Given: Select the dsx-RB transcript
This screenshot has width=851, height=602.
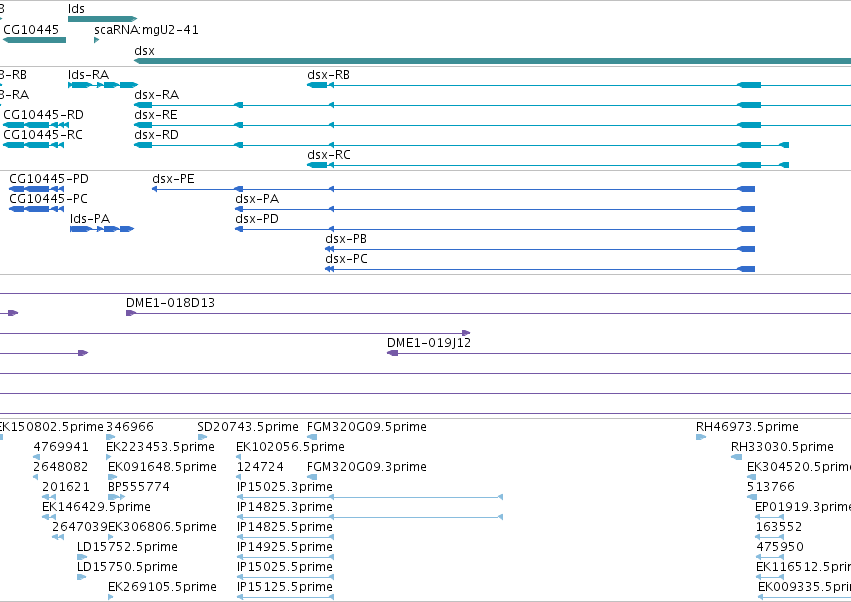Looking at the screenshot, I should [x=579, y=85].
